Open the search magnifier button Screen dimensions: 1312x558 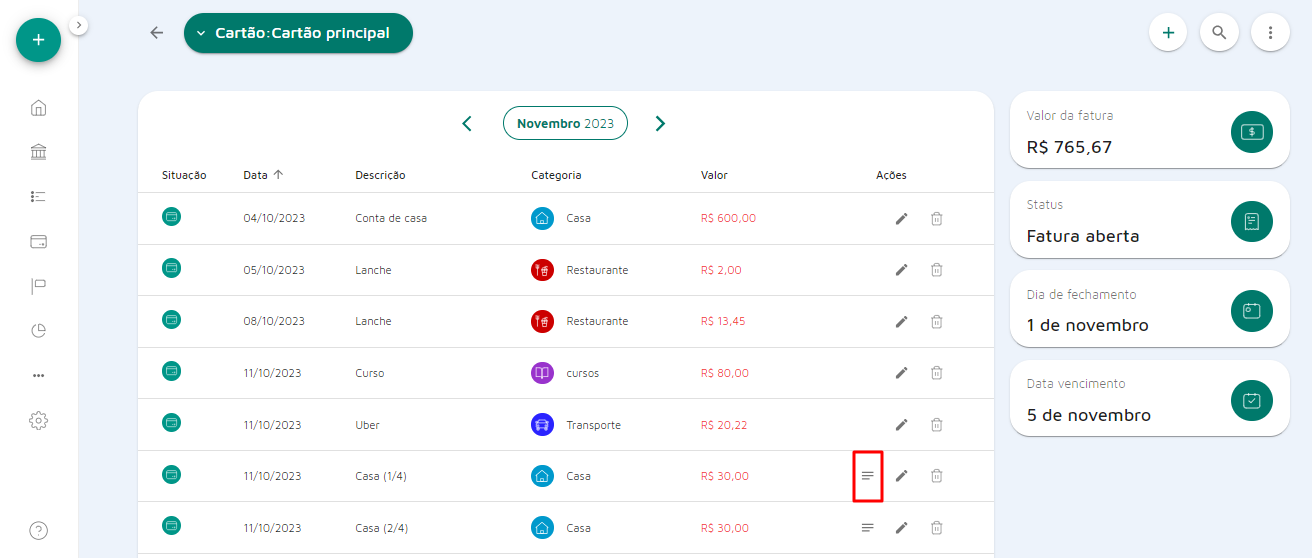pyautogui.click(x=1219, y=32)
